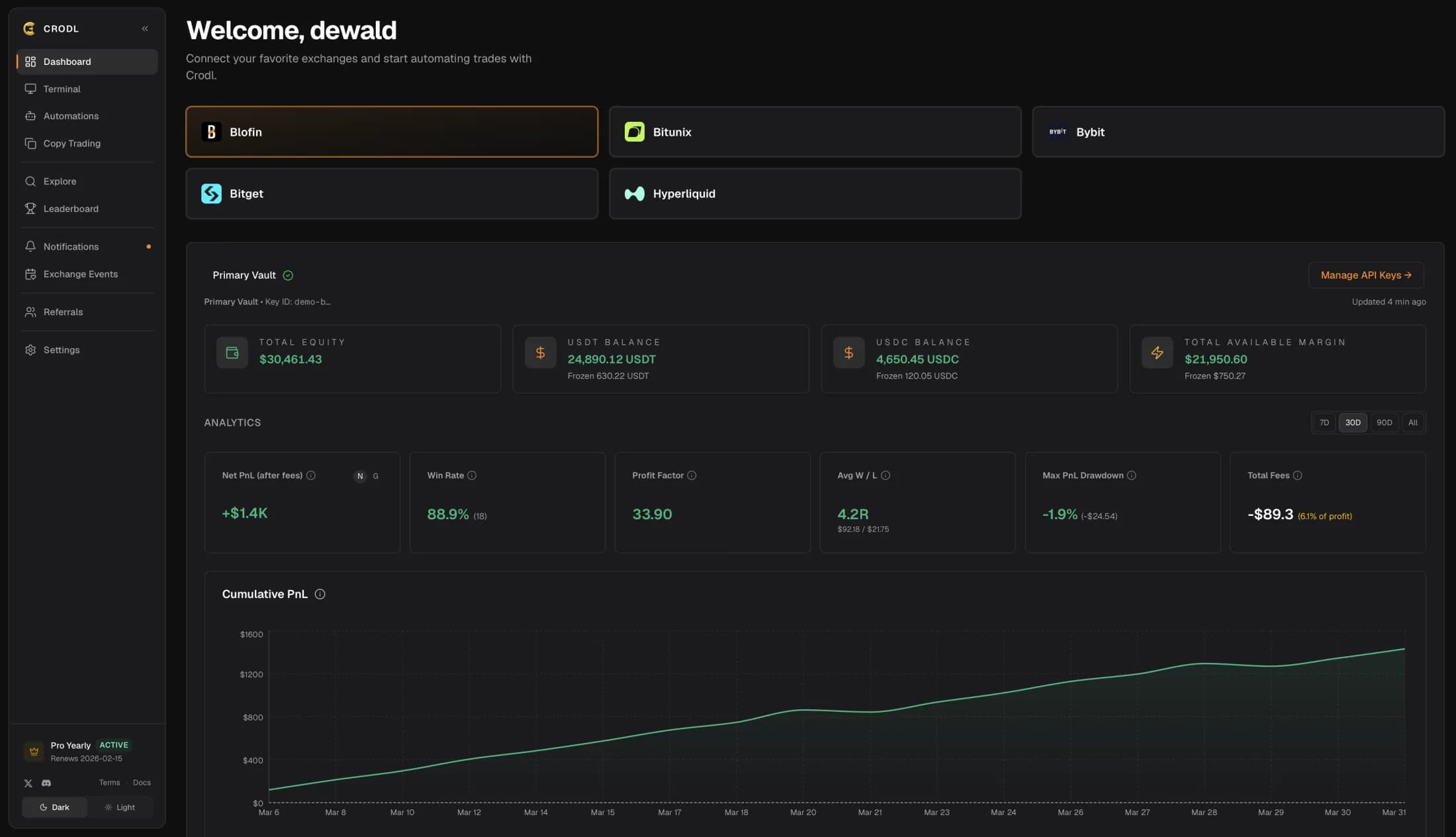Select the Blofin exchange icon
This screenshot has height=837, width=1456.
pos(210,131)
